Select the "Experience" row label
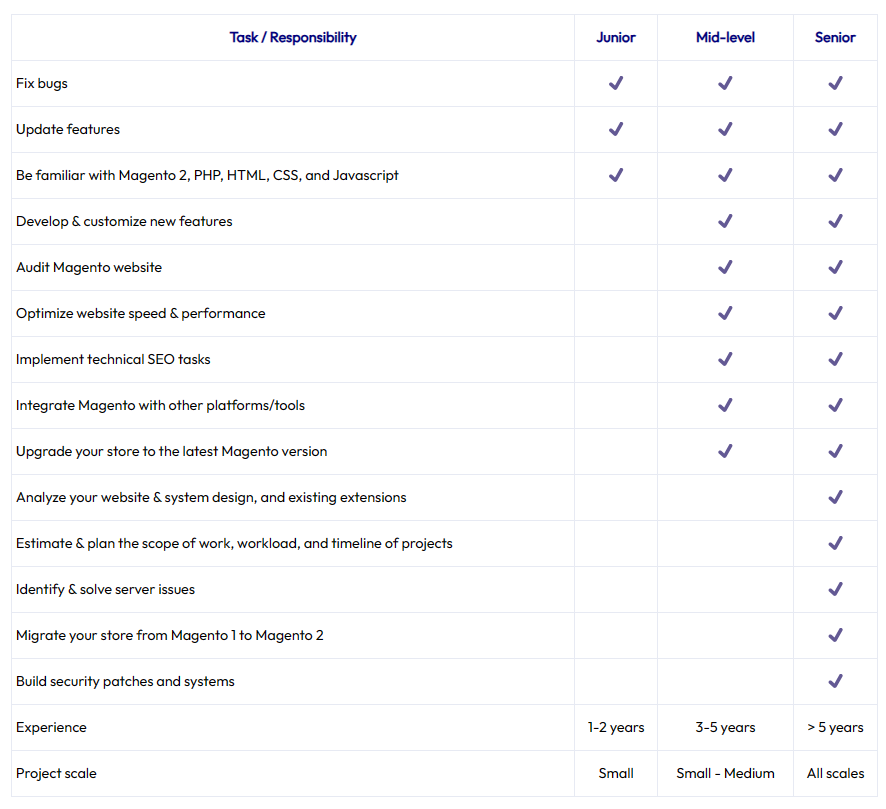This screenshot has height=809, width=886. (51, 728)
